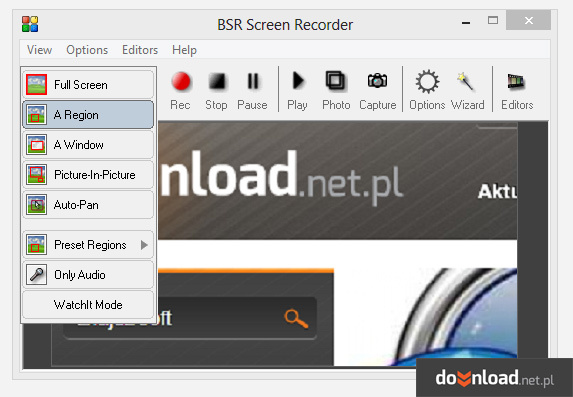Viewport: 573px width, 397px height.
Task: Open the View menu
Action: (x=39, y=50)
